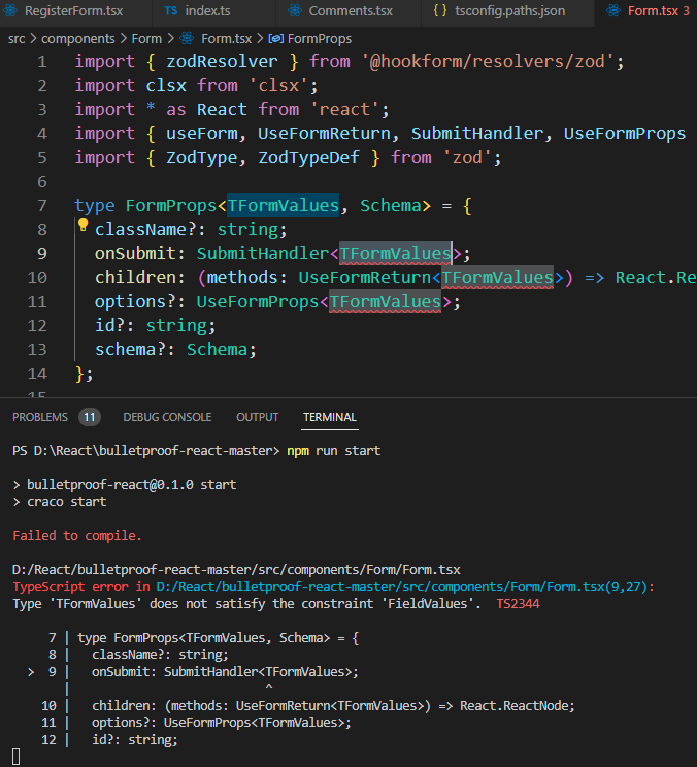Click the 'npm run start' command in terminal
Screen dimensions: 697x767
[334, 451]
